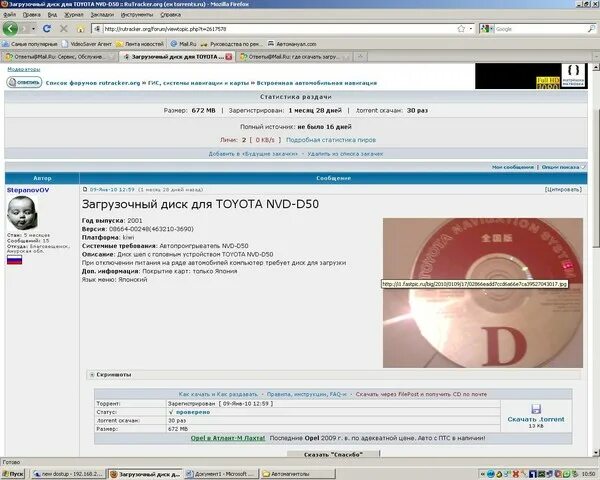Open the Самые популярные bookmark
This screenshot has height=480, width=600.
coord(30,44)
